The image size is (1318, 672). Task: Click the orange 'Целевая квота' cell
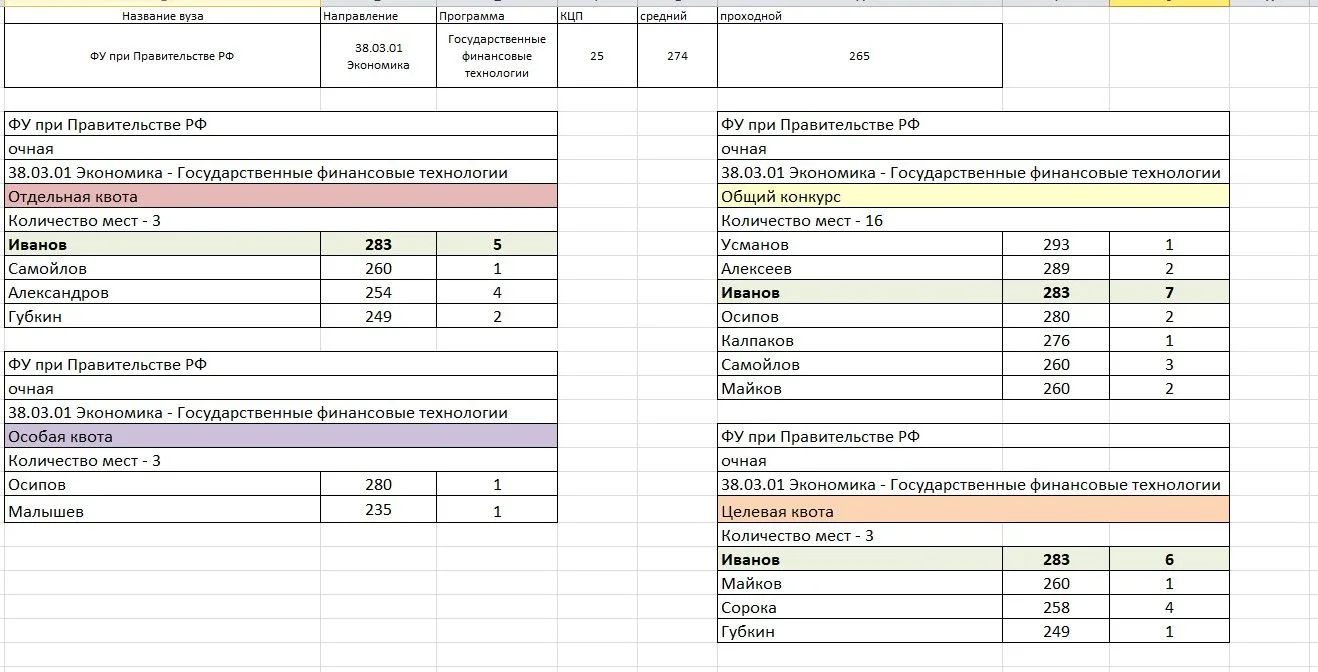click(x=973, y=511)
